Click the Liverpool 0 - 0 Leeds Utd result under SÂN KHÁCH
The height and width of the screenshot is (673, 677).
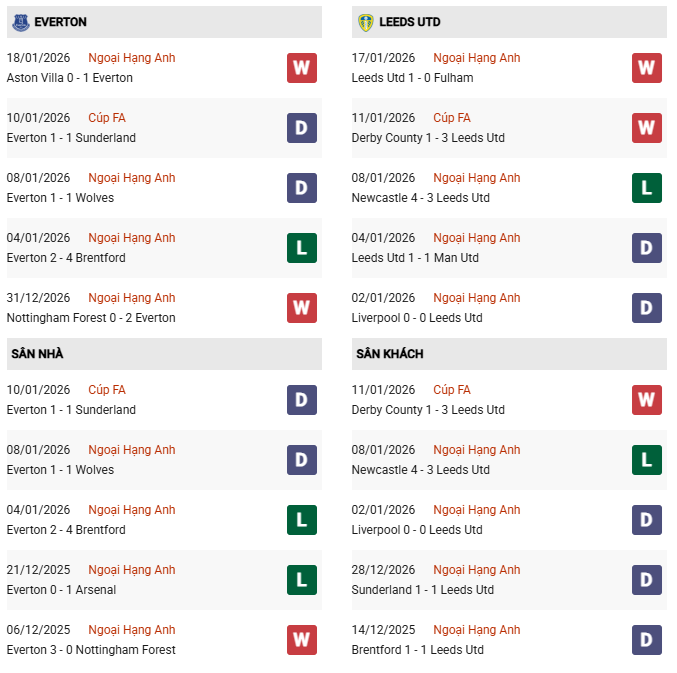(417, 530)
